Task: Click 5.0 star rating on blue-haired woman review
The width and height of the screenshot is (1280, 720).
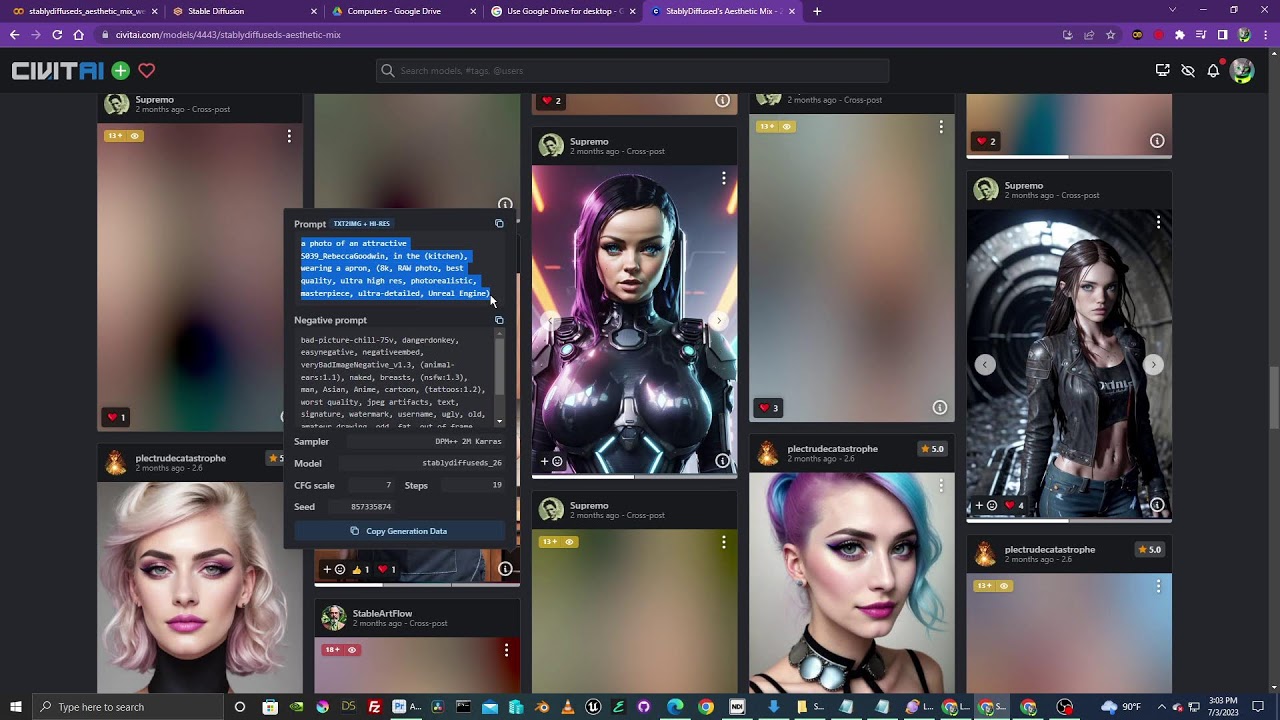Action: click(932, 449)
